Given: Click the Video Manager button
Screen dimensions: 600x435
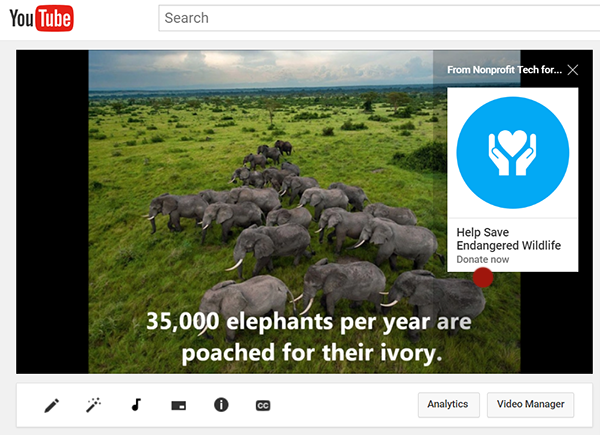Looking at the screenshot, I should click(530, 404).
